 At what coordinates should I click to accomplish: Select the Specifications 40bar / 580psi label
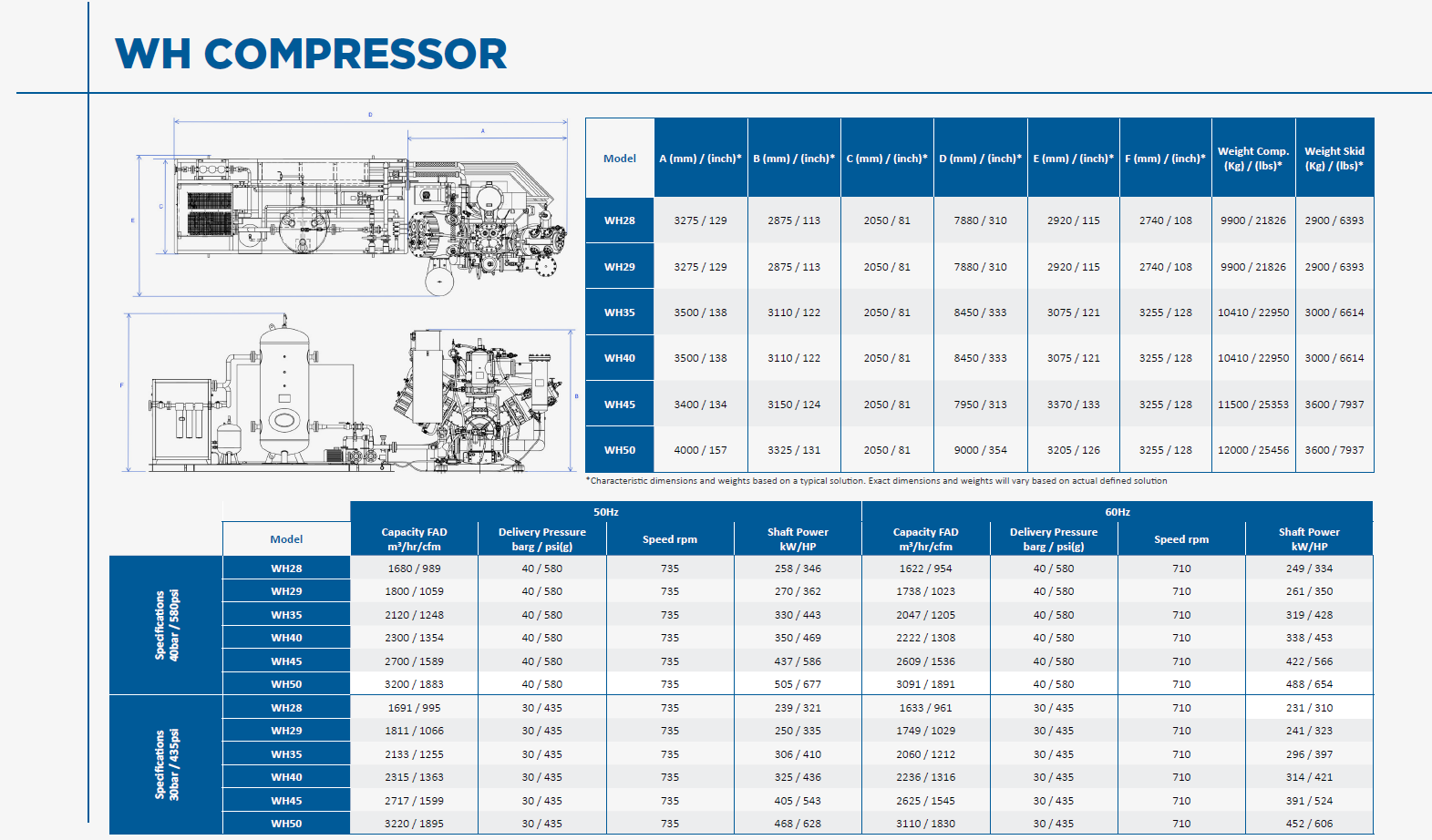coord(166,625)
